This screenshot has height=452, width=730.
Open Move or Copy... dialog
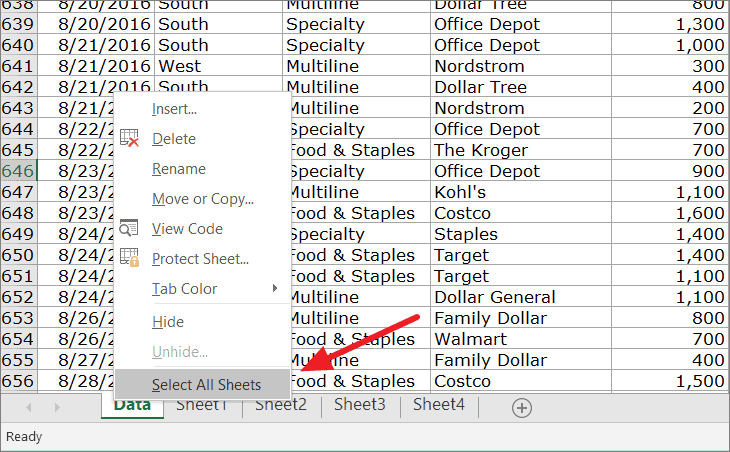coord(203,199)
